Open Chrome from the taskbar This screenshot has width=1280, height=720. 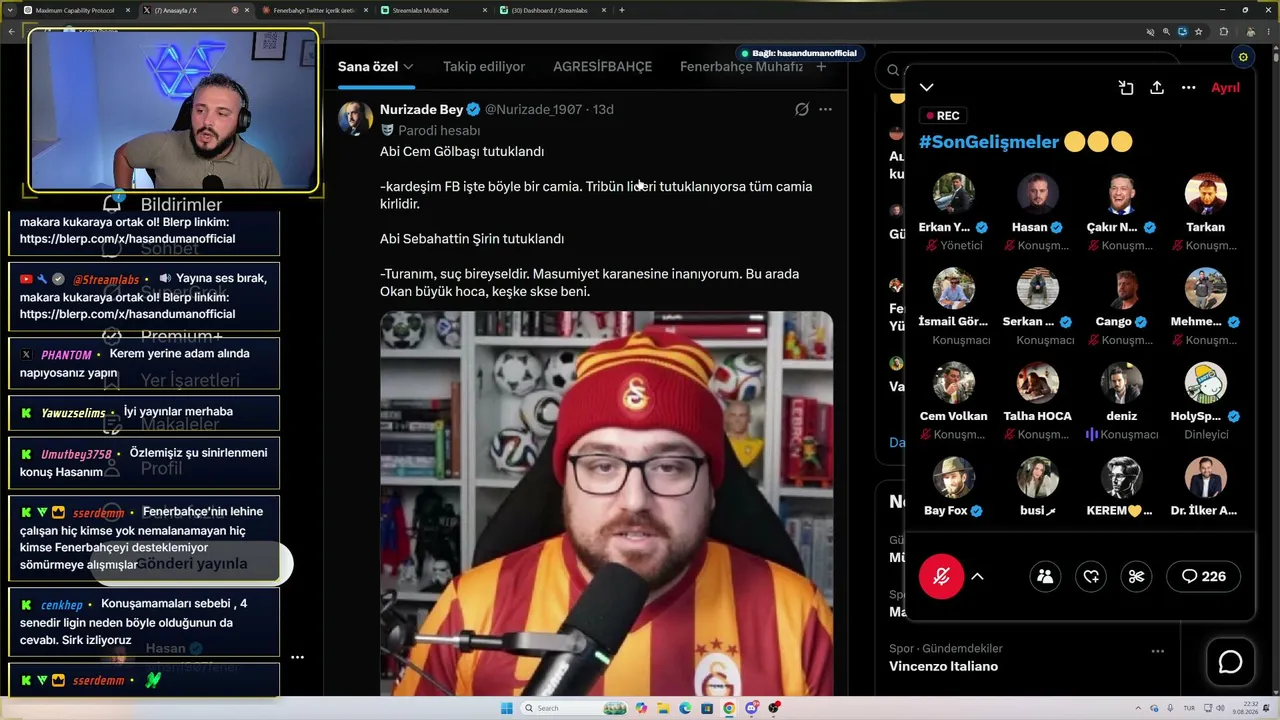[729, 708]
